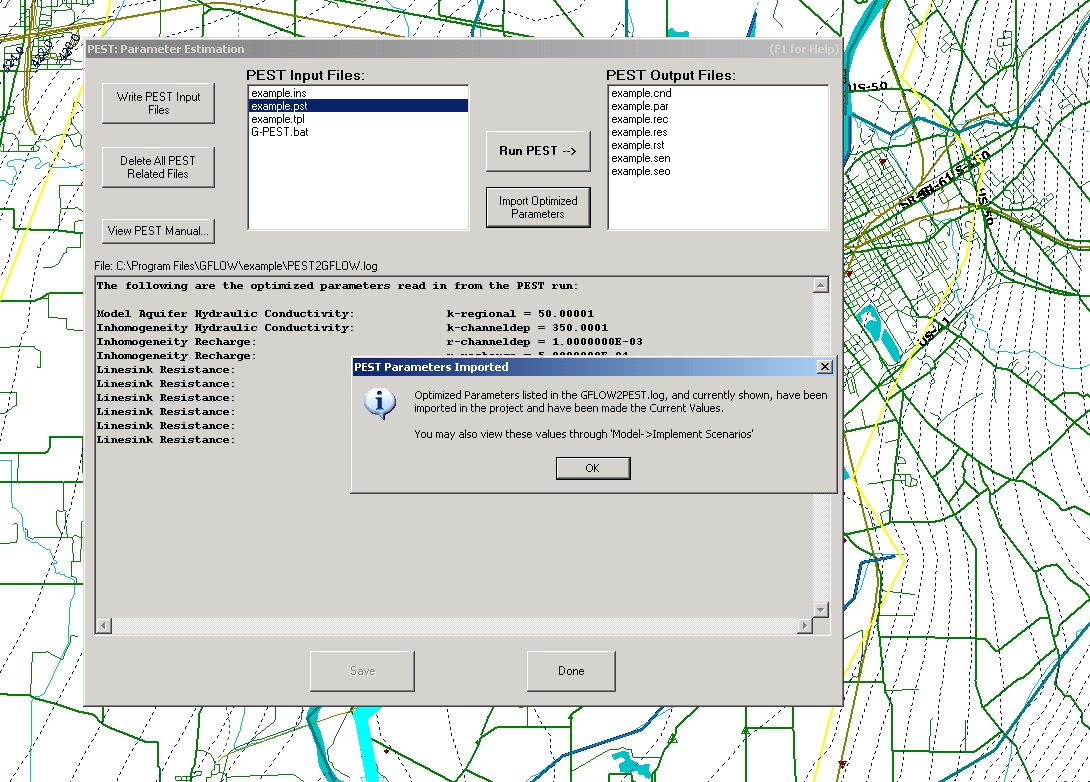This screenshot has height=782, width=1090.
Task: Close the PEST Parameters Imported dialog
Action: [824, 366]
